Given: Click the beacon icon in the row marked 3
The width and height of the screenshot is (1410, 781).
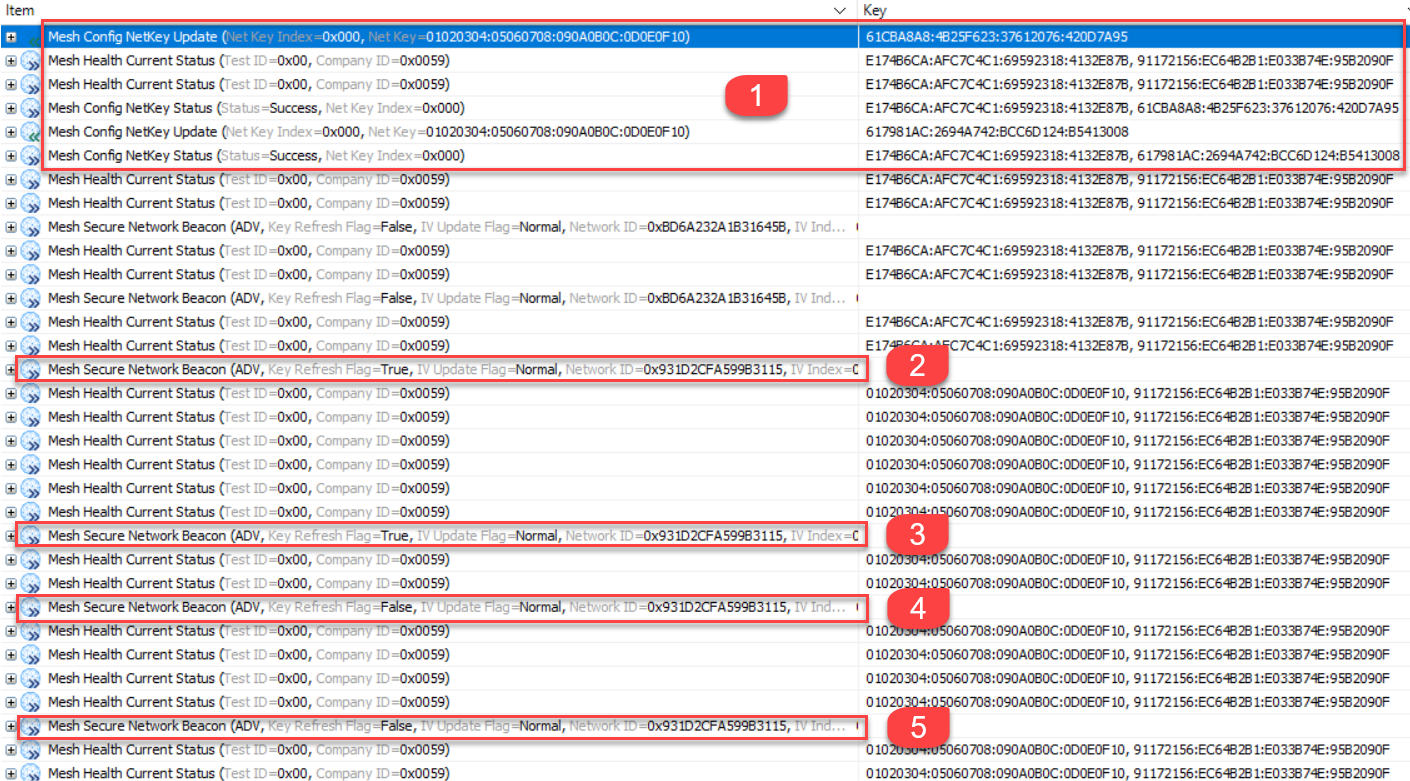Looking at the screenshot, I should (x=30, y=536).
